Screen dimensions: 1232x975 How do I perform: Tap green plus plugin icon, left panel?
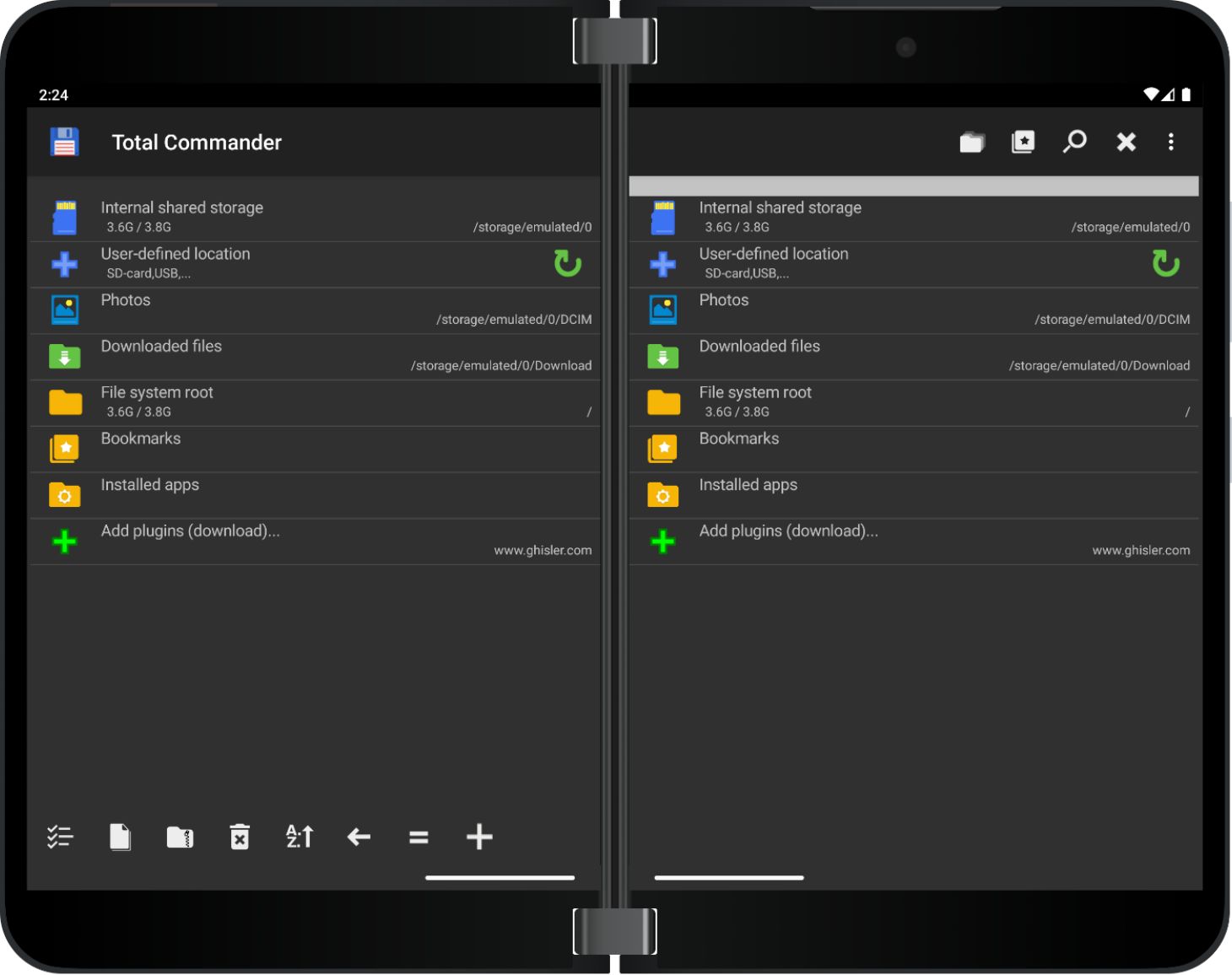(65, 541)
